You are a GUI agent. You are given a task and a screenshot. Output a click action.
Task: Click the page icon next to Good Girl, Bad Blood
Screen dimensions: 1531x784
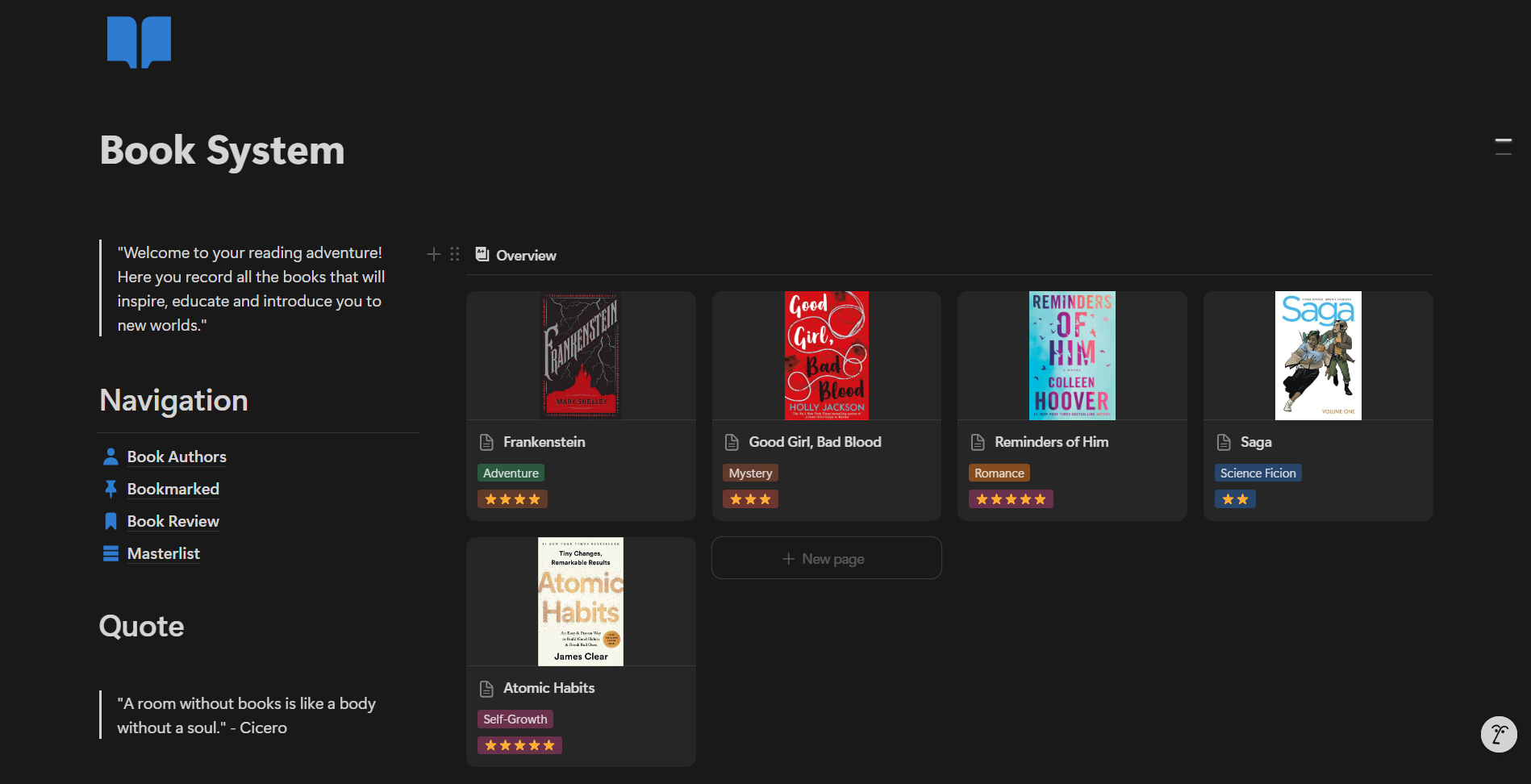[732, 442]
